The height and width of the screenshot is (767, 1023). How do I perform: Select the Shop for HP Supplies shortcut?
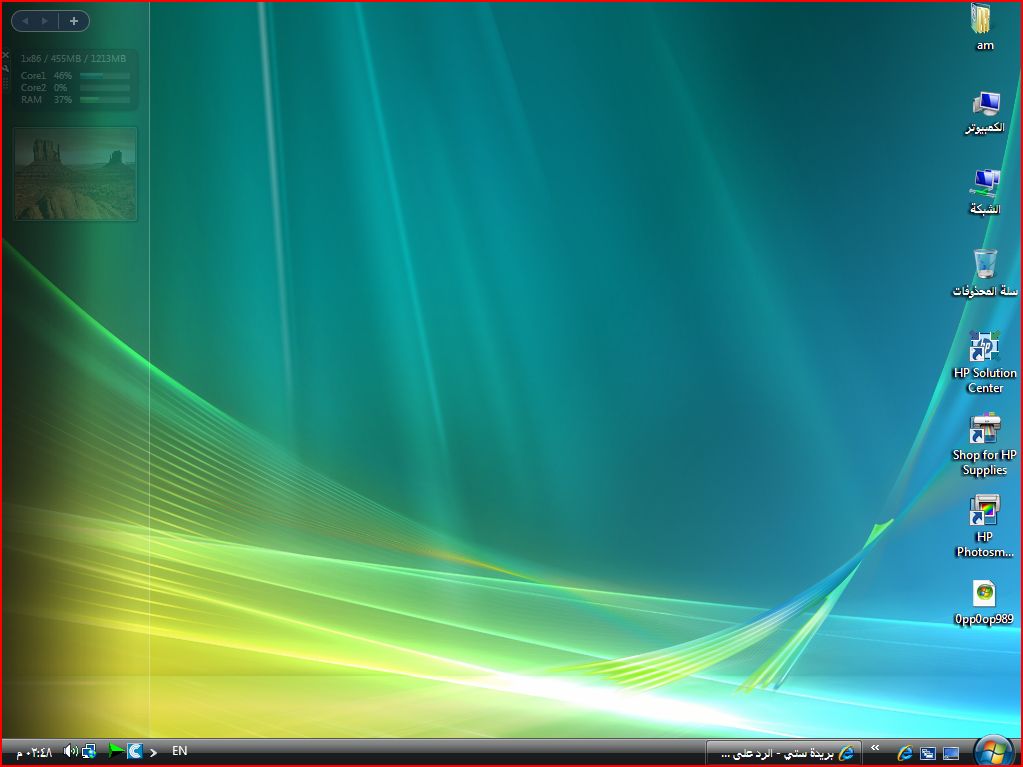click(985, 444)
